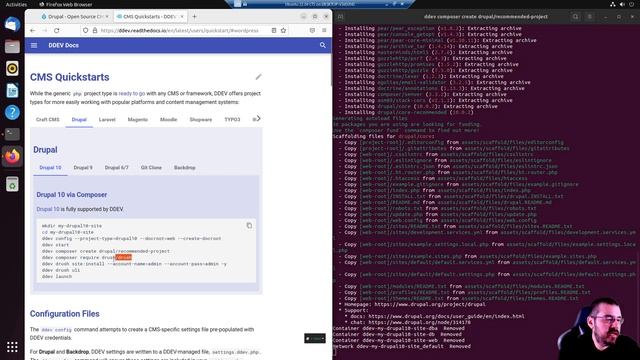Open Rhythmbox from the dock

12,68
